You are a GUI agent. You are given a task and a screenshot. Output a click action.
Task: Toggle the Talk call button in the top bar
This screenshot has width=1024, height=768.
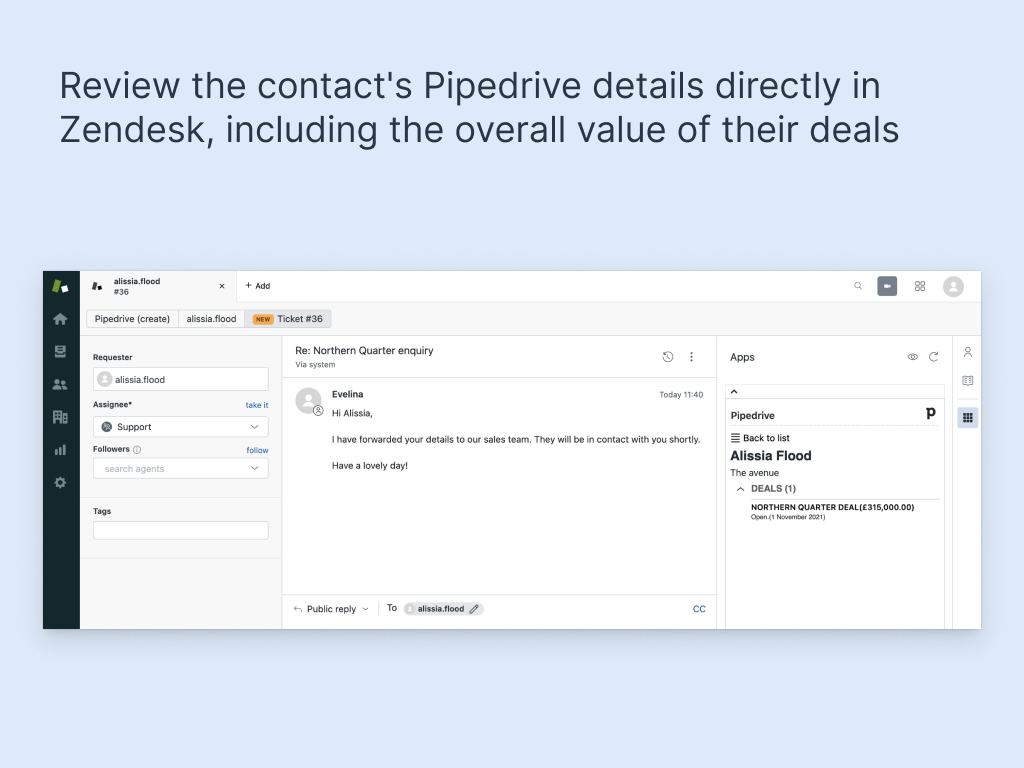click(x=887, y=286)
